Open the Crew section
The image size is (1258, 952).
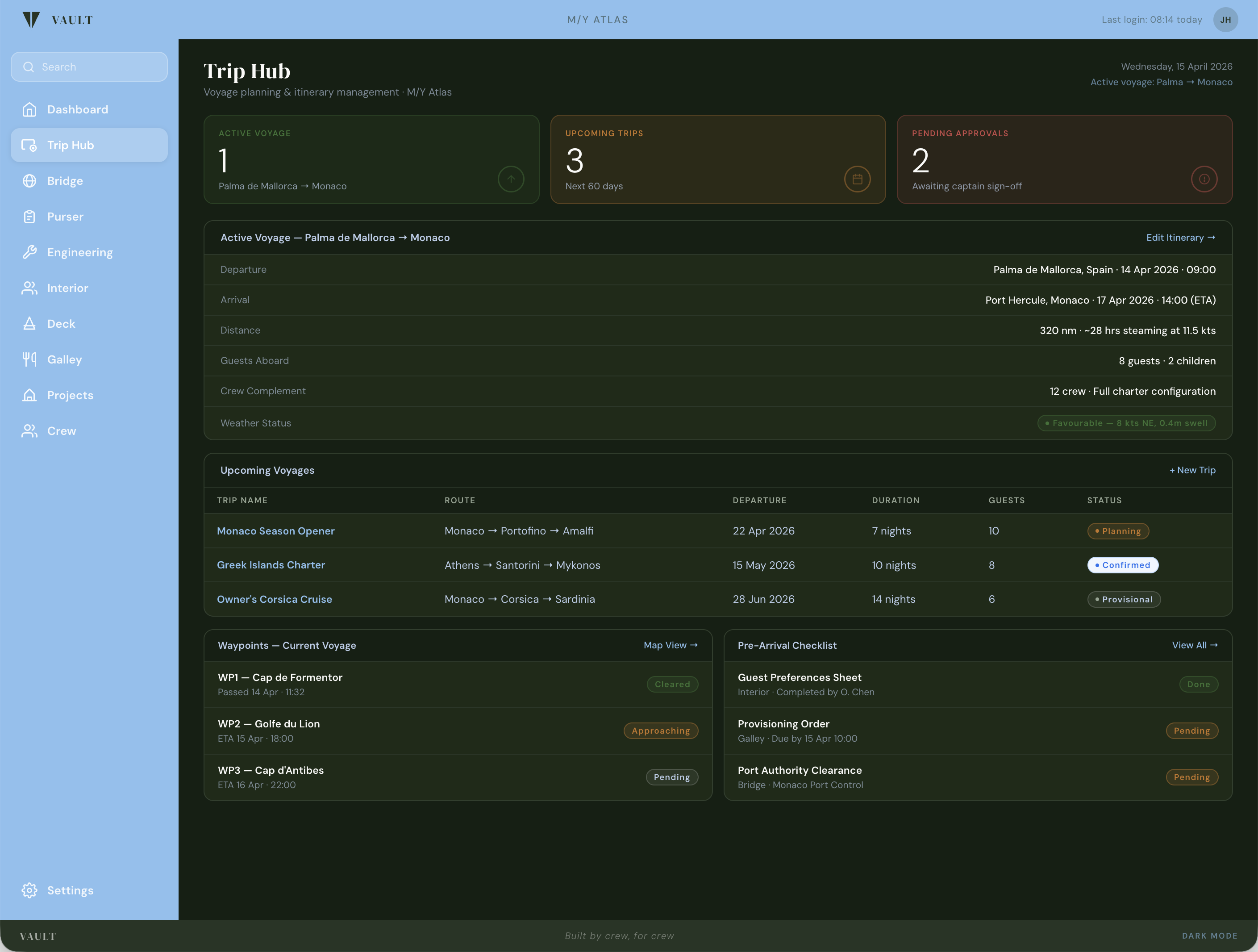89,431
